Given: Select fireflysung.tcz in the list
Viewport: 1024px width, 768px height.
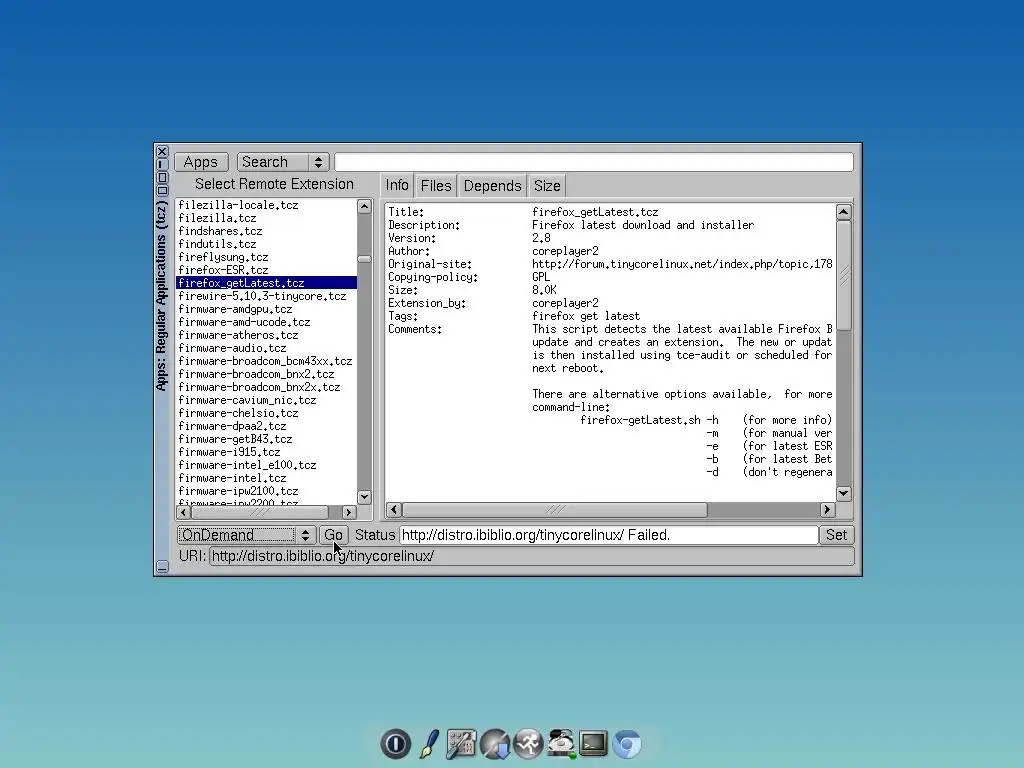Looking at the screenshot, I should tap(266, 257).
